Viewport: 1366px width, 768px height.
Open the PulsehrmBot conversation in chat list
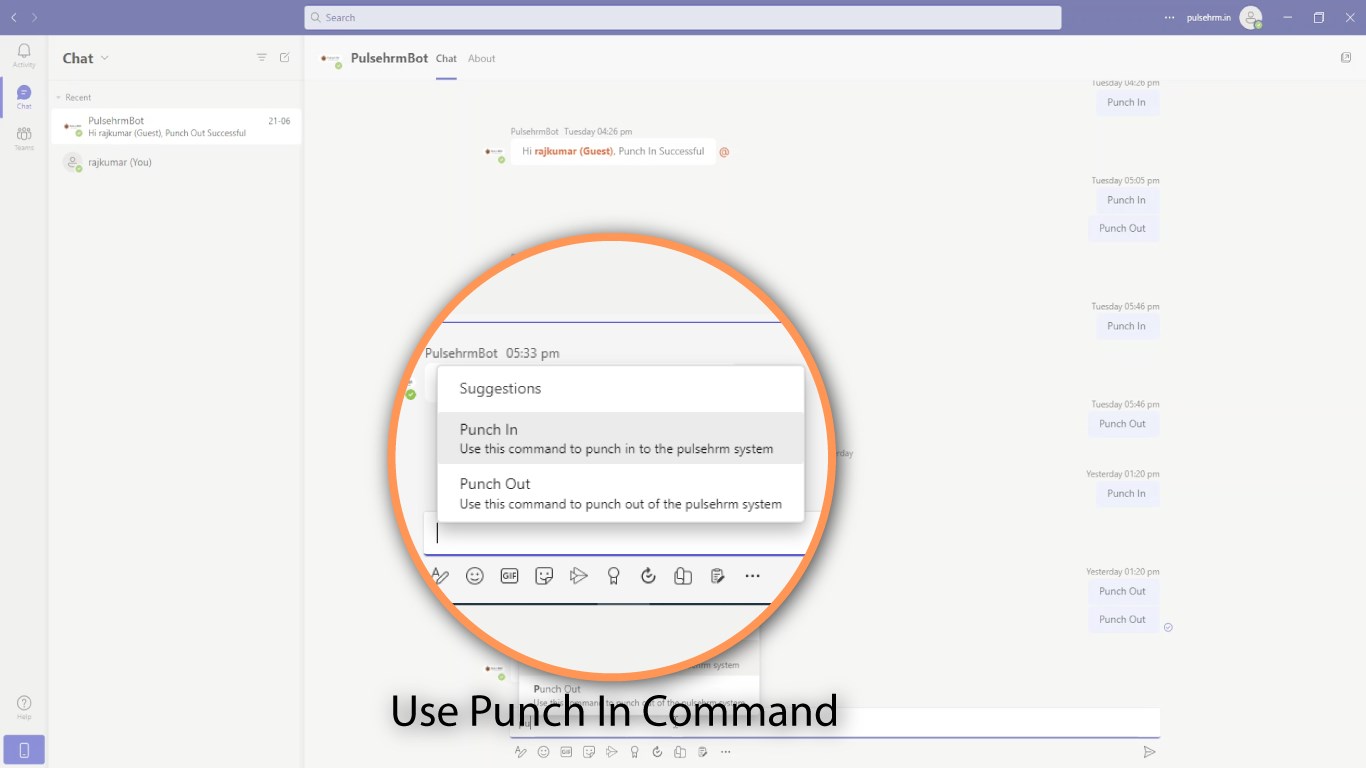[176, 126]
